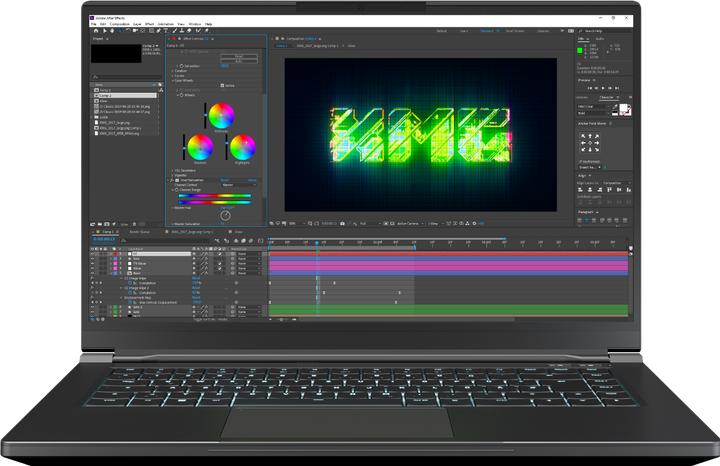Move anchor point with right arrow
720x466 pixels.
597,143
